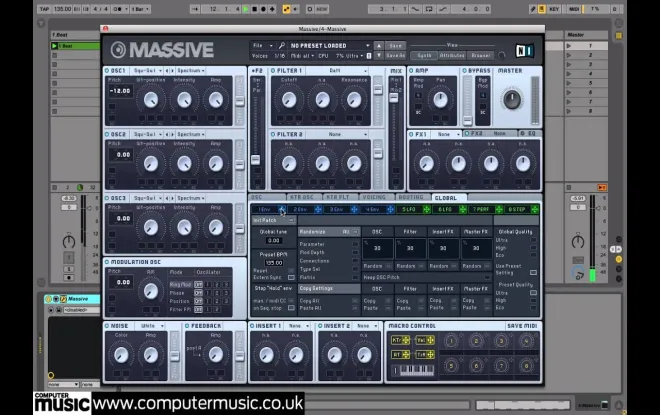The width and height of the screenshot is (660, 415).
Task: Click the play button in Ableton transport
Action: click(246, 9)
